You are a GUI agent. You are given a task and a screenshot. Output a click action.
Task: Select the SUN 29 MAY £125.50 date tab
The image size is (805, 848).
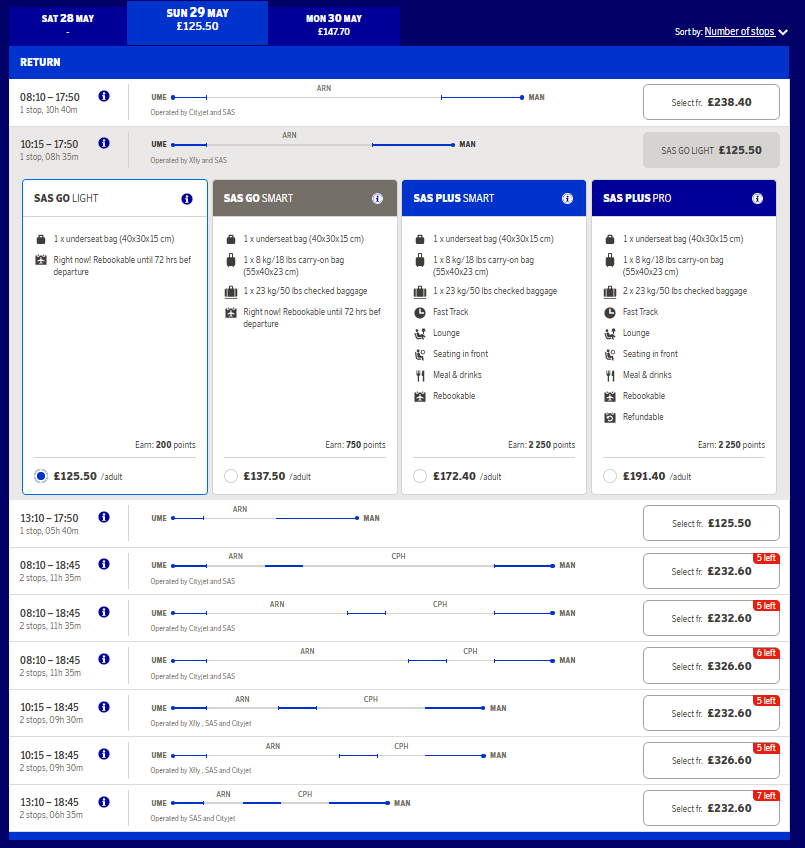[x=197, y=22]
